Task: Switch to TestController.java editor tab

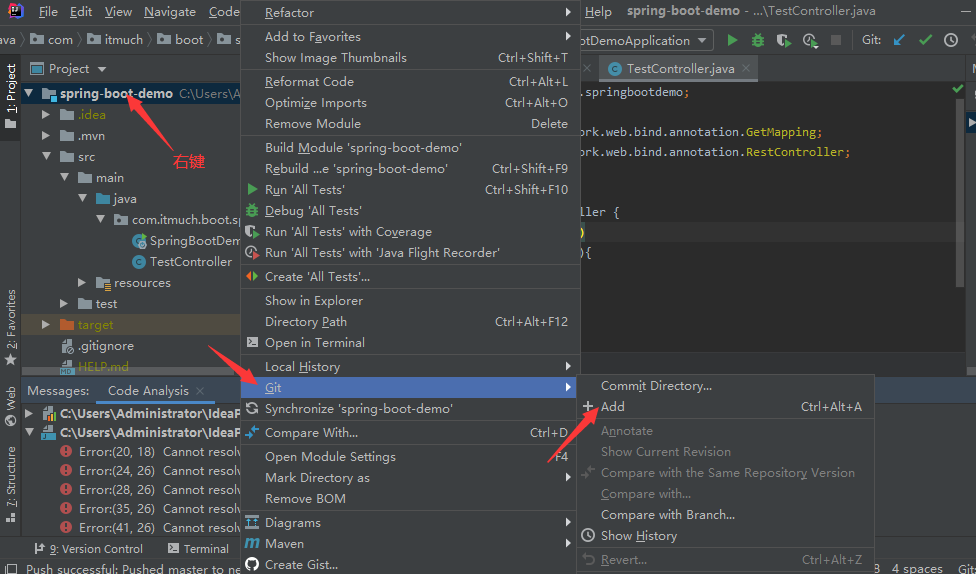Action: (680, 69)
